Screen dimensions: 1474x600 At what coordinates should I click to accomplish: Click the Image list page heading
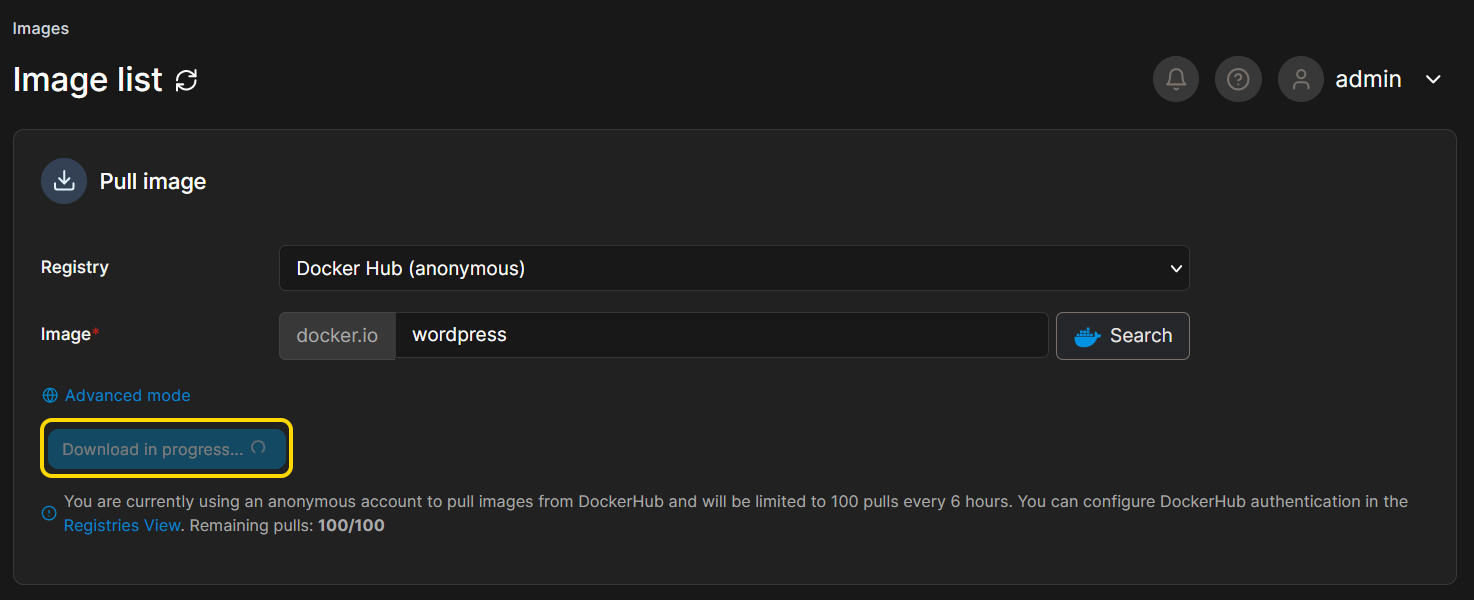click(87, 80)
